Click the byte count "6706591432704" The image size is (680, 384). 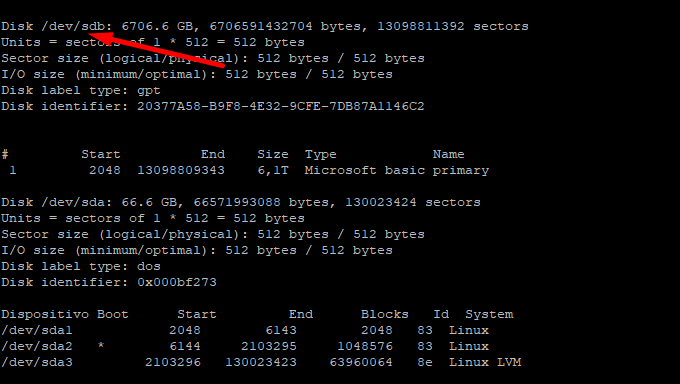261,26
